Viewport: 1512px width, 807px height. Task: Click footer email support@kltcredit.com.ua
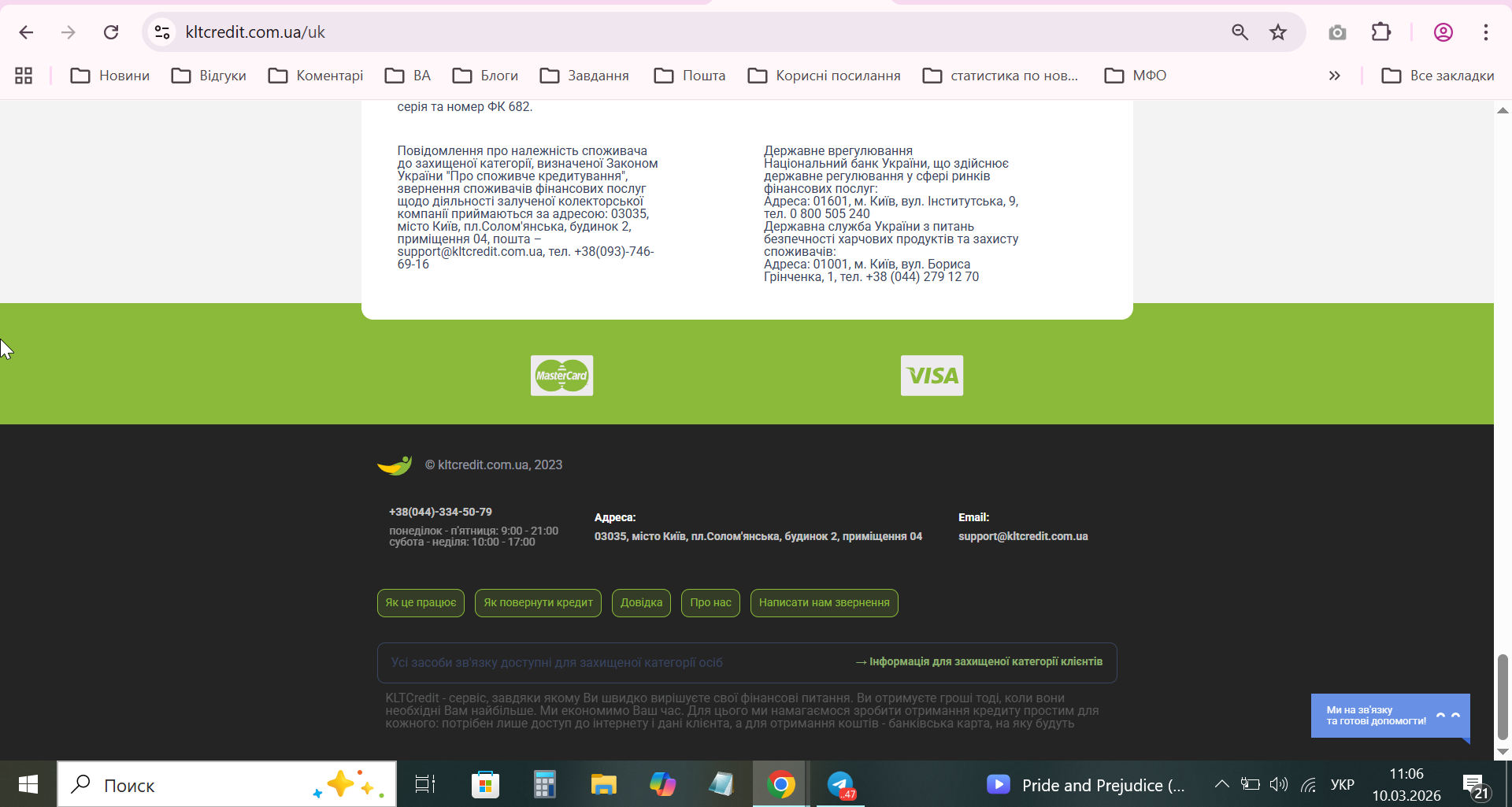tap(1023, 536)
